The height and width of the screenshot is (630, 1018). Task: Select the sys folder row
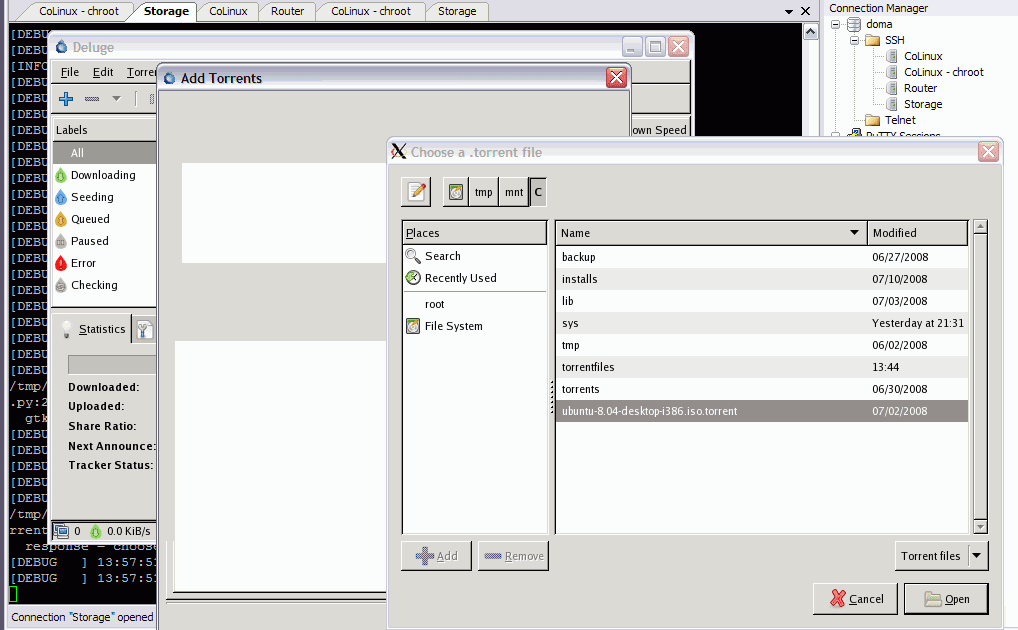pyautogui.click(x=762, y=323)
